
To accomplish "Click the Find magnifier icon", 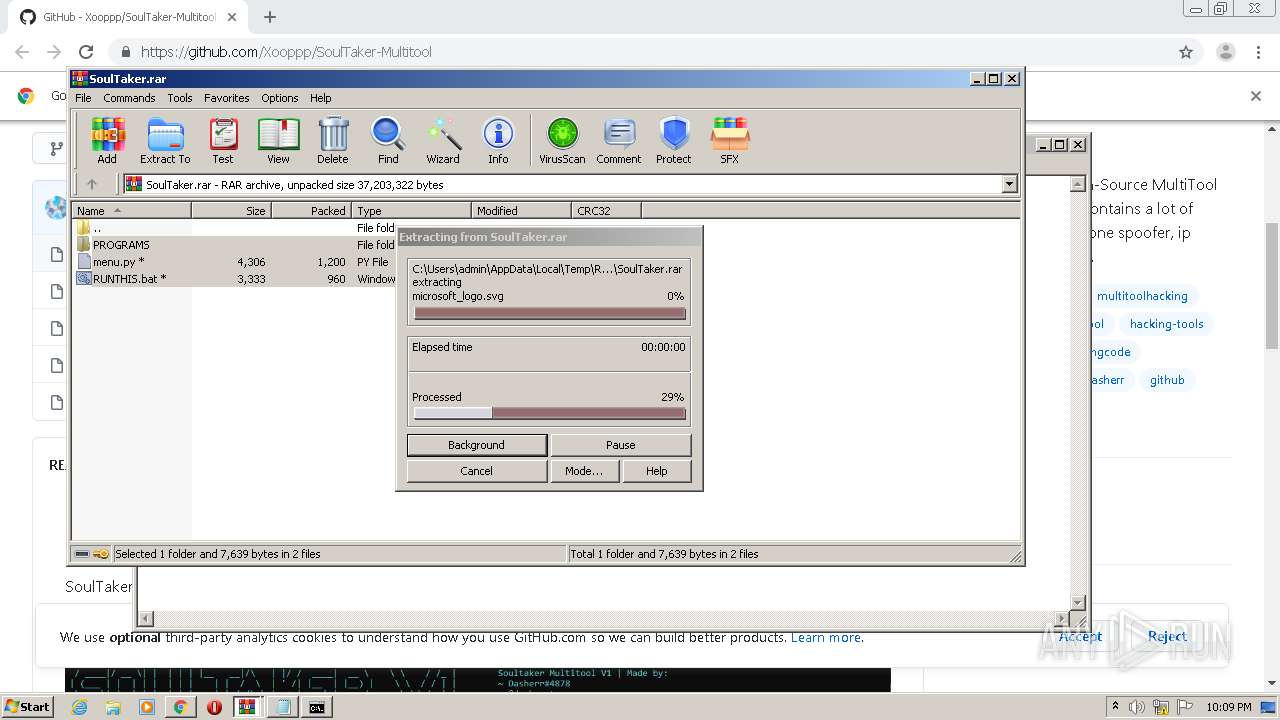I will (x=388, y=140).
